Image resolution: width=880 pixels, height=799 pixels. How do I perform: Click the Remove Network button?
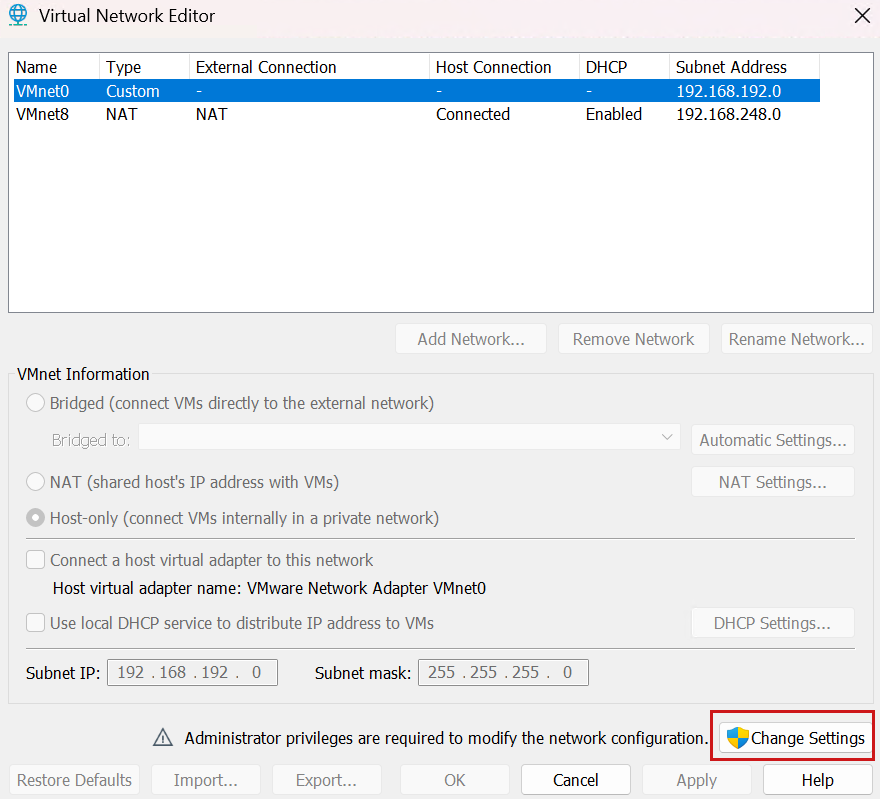click(x=633, y=338)
